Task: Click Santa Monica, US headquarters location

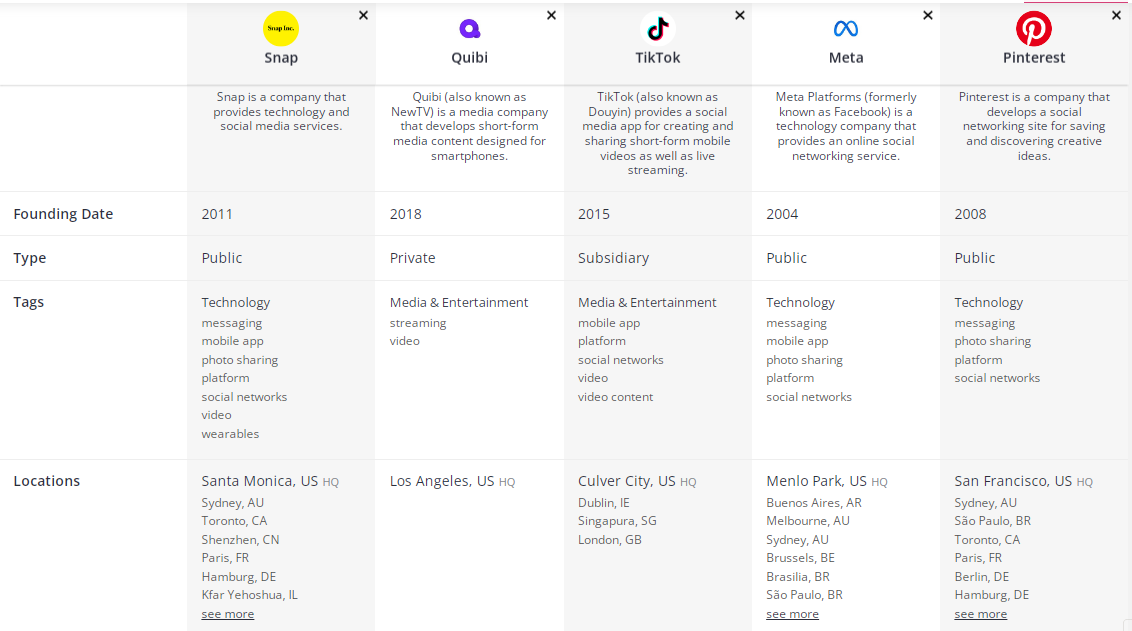Action: tap(259, 481)
